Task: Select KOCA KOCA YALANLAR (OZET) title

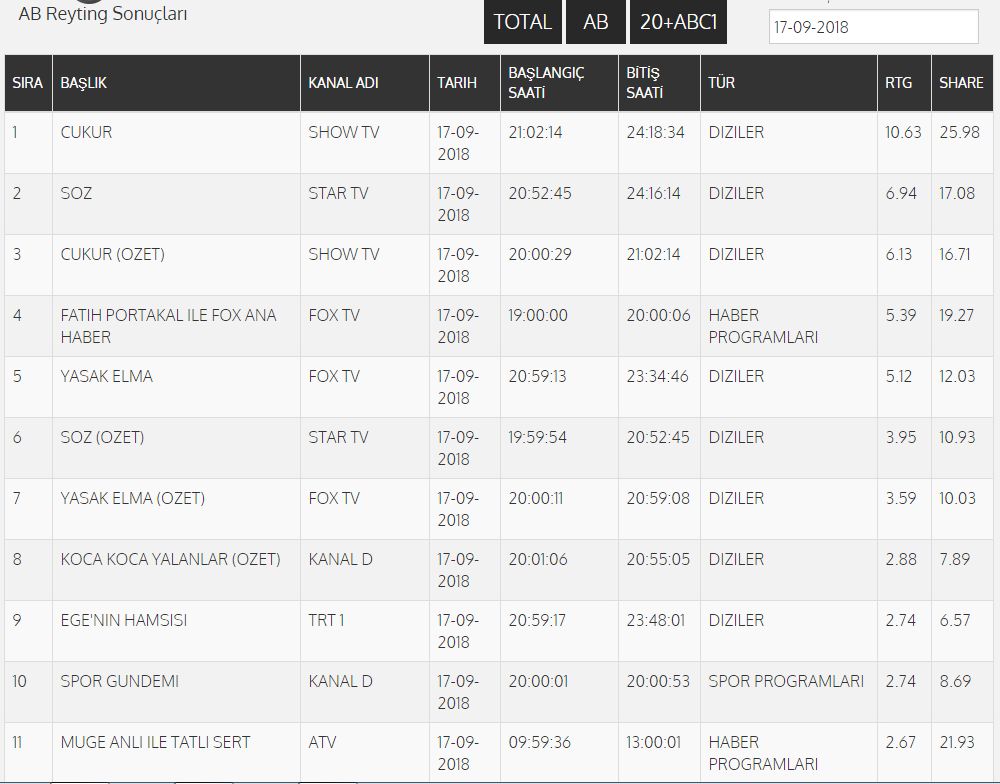Action: pos(170,559)
